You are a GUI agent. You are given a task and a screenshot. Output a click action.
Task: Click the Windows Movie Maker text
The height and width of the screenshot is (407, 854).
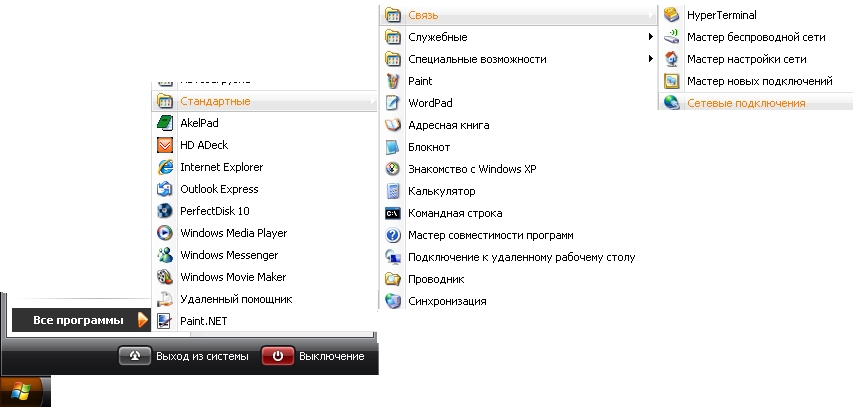coord(233,277)
